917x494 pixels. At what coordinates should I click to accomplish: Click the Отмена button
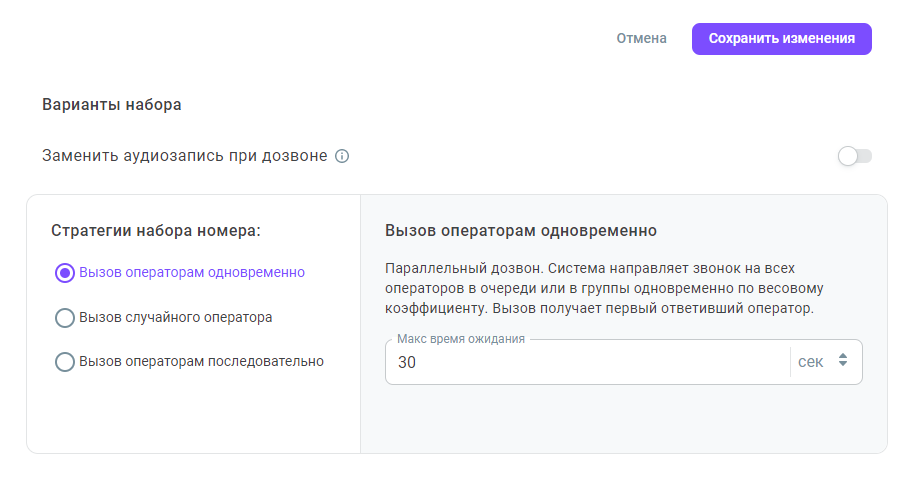[x=642, y=39]
